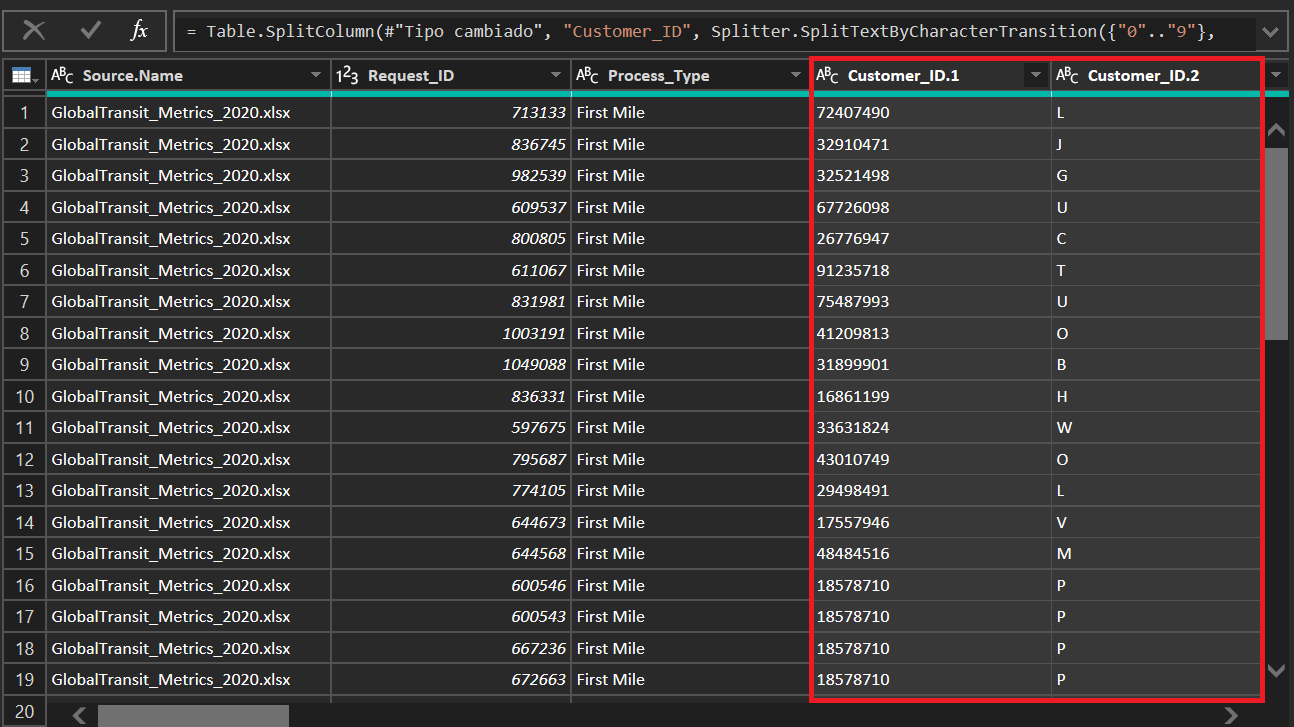Expand the formula bar chevron
The width and height of the screenshot is (1294, 727).
pos(1270,32)
